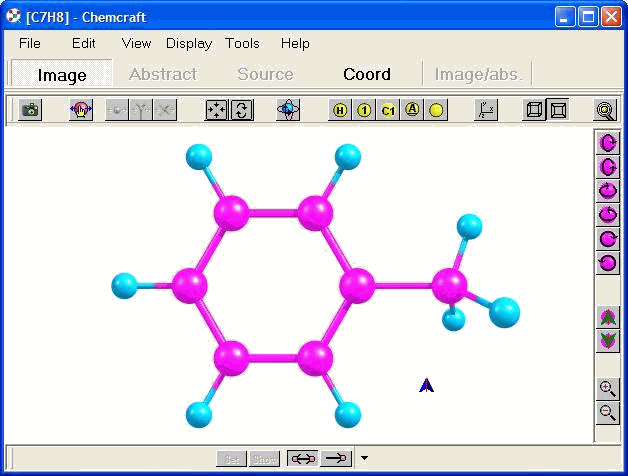The width and height of the screenshot is (628, 476).
Task: Switch to the Coord tab
Action: 366,74
